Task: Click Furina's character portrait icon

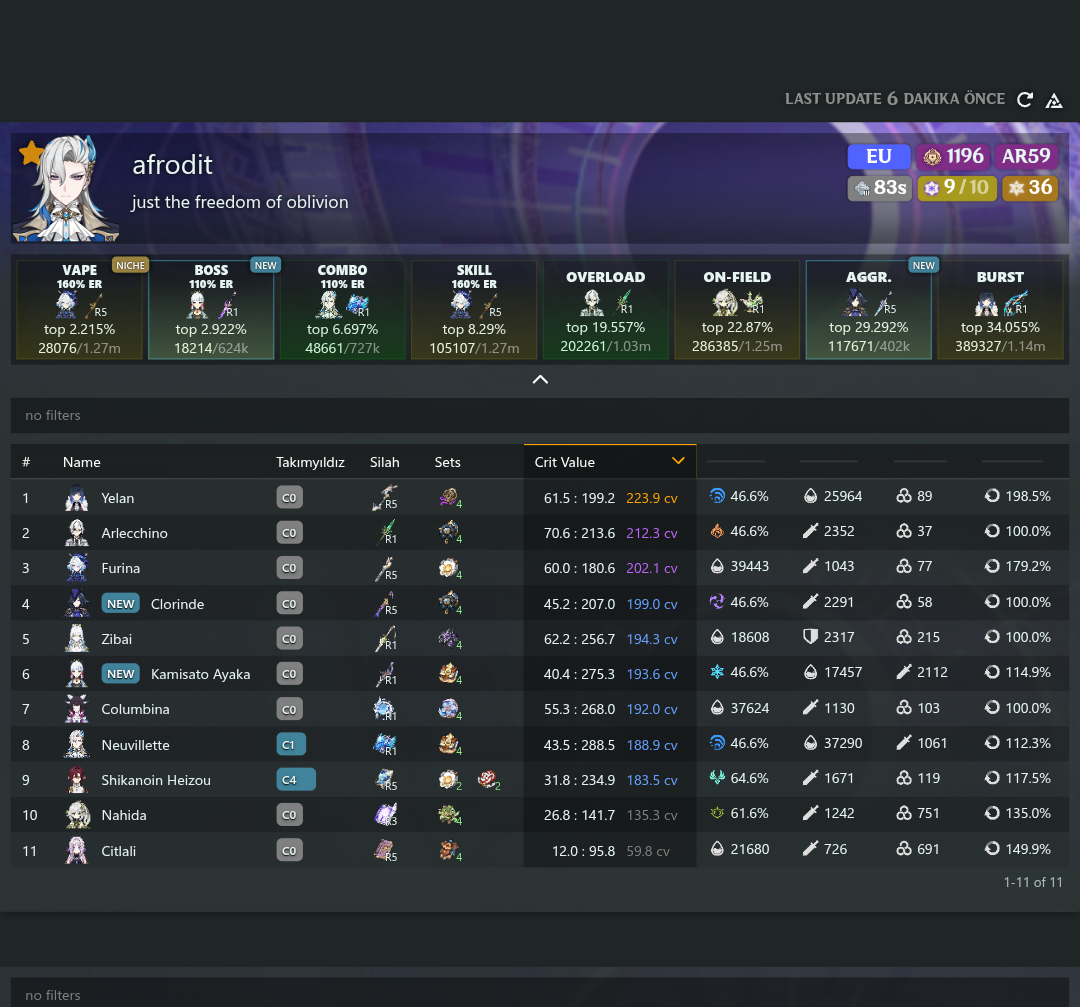Action: 76,568
